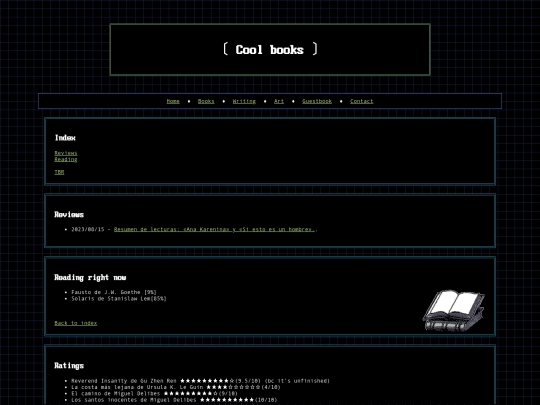This screenshot has width=540, height=405.
Task: Select the Ratings heading
Action: (69, 366)
